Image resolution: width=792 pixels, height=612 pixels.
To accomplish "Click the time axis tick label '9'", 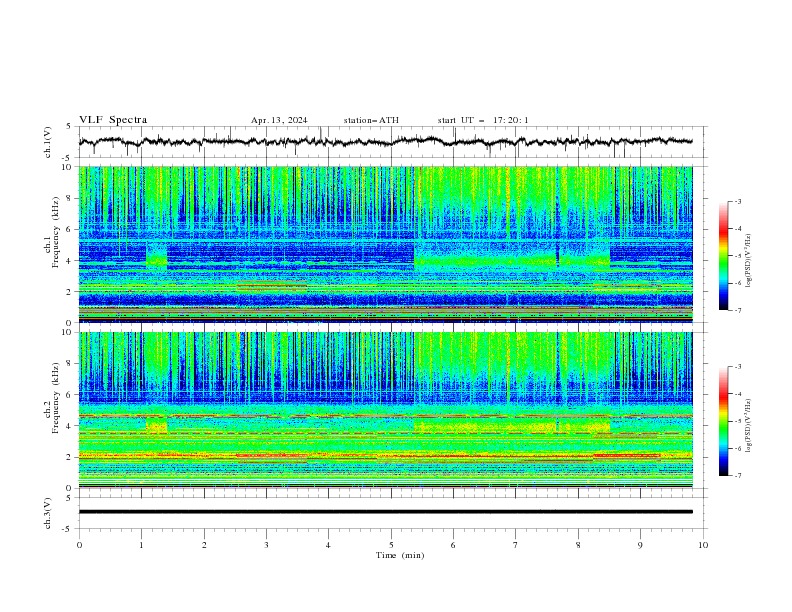I will pos(640,545).
